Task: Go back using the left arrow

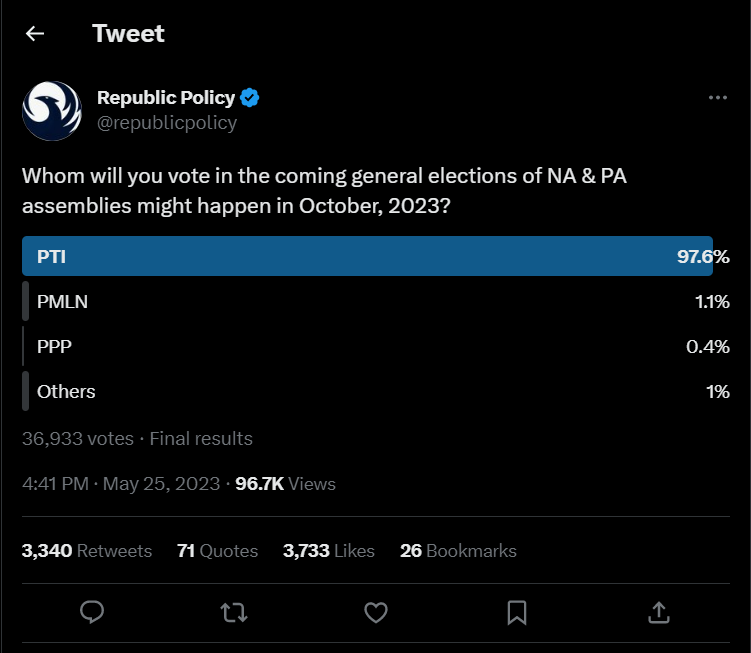Action: click(x=35, y=34)
